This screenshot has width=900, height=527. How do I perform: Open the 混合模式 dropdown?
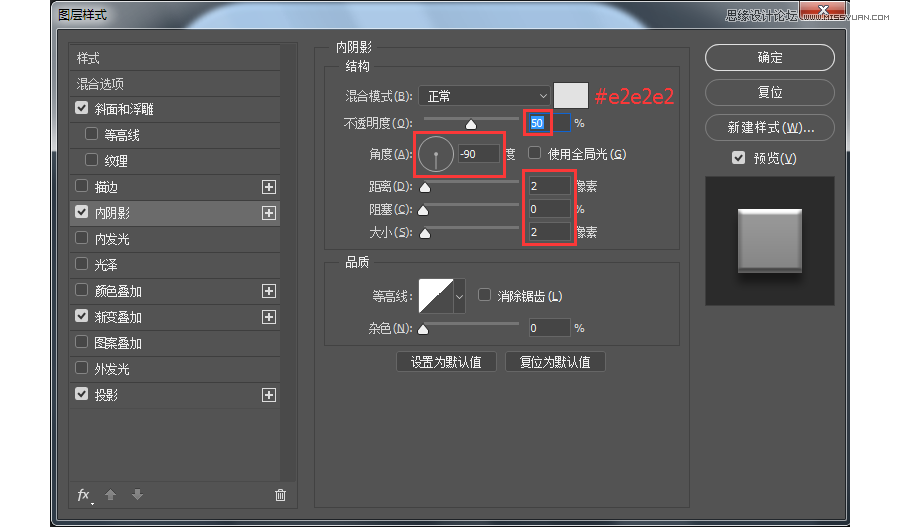[486, 96]
